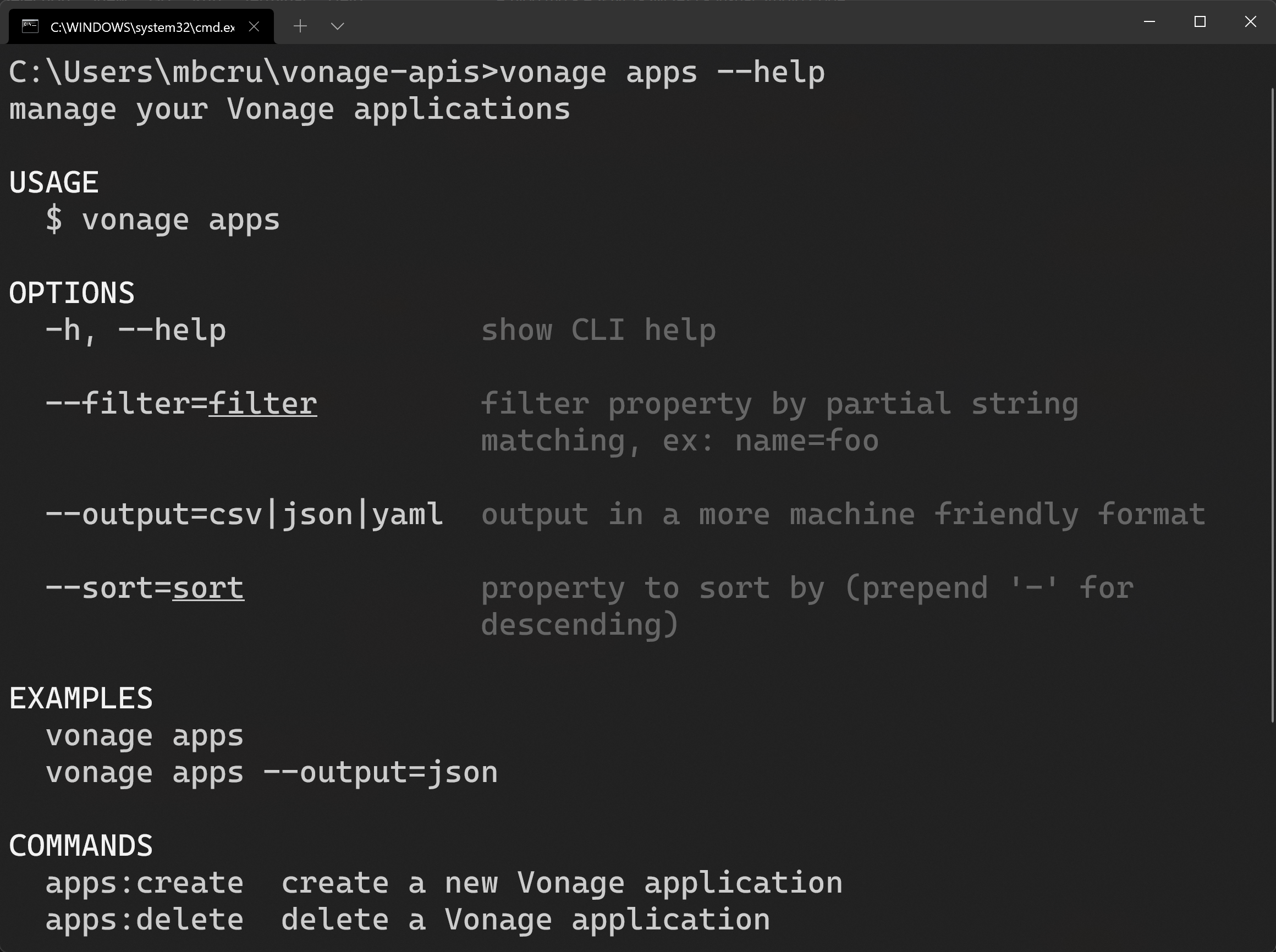Viewport: 1276px width, 952px height.
Task: Minimize the terminal window
Action: pyautogui.click(x=1149, y=22)
